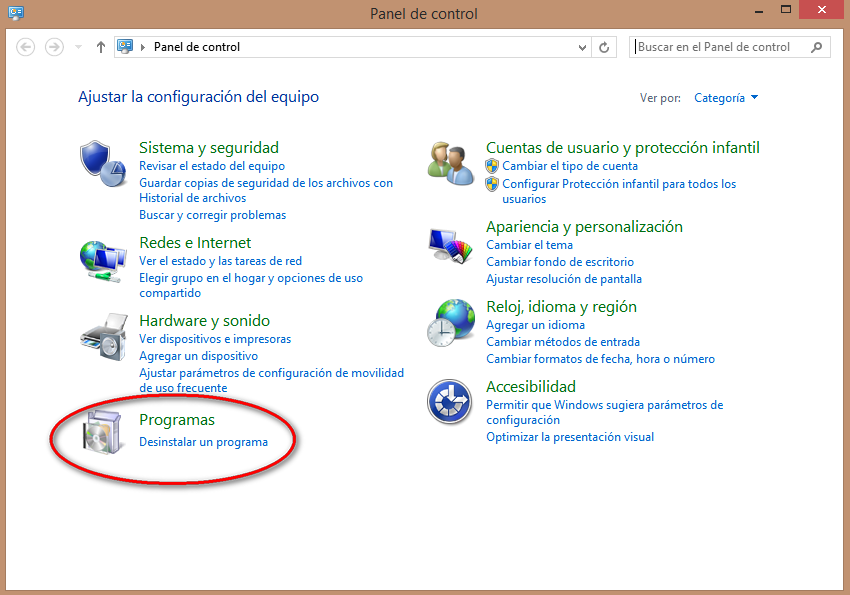Click Permitir que Windows sugiera parámetros de configuración
This screenshot has height=595, width=850.
pos(605,412)
